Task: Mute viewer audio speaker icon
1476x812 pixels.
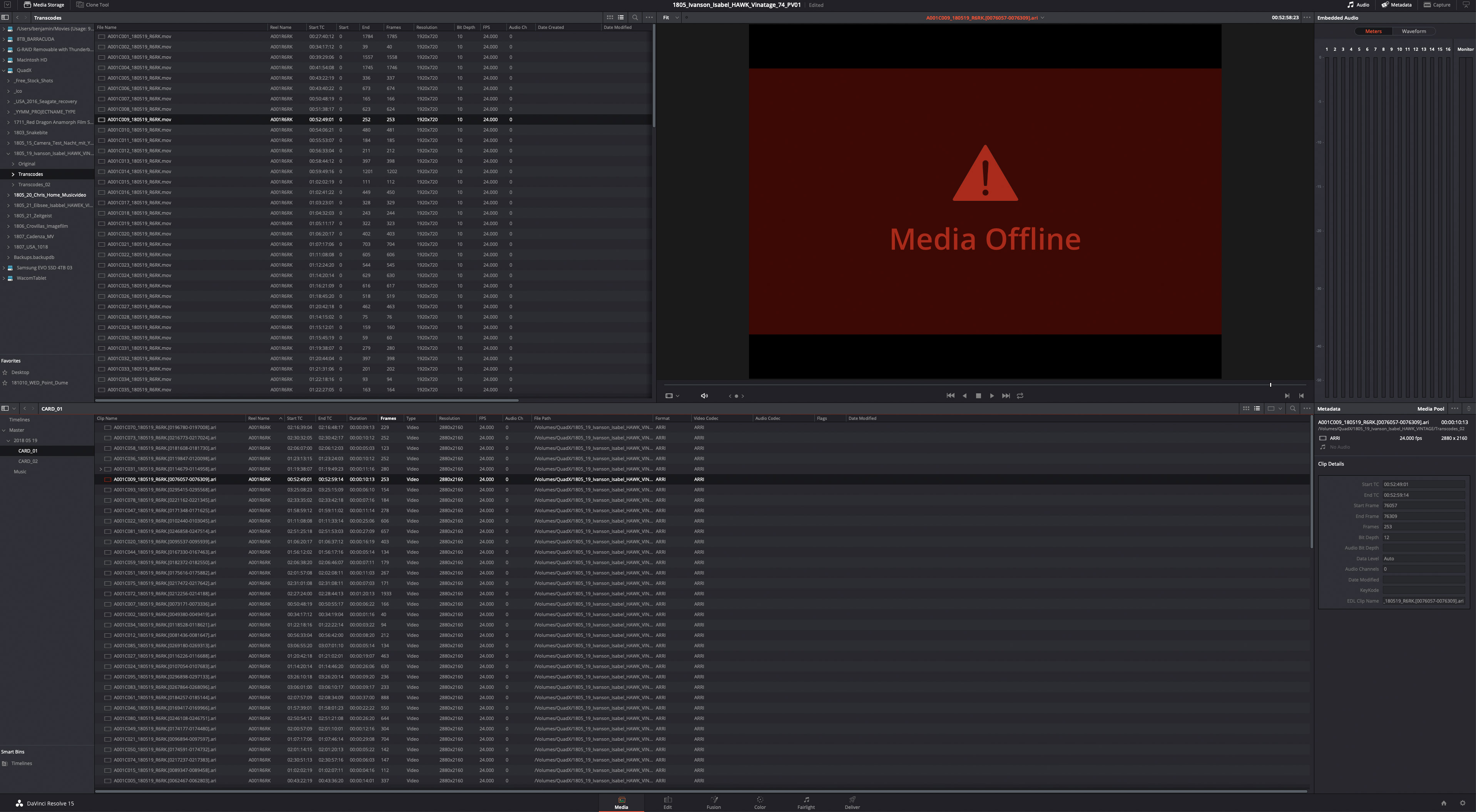Action: click(x=704, y=395)
